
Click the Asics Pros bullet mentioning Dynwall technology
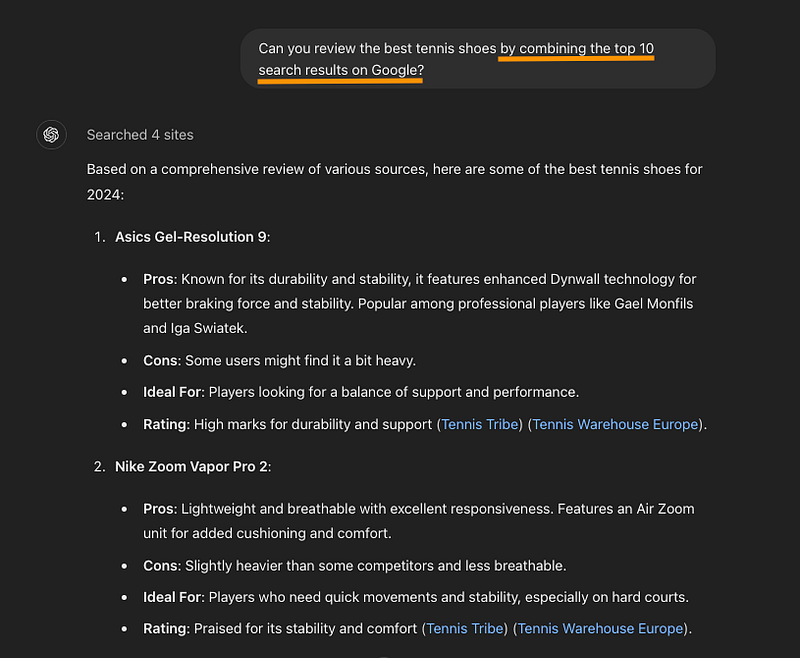(419, 303)
